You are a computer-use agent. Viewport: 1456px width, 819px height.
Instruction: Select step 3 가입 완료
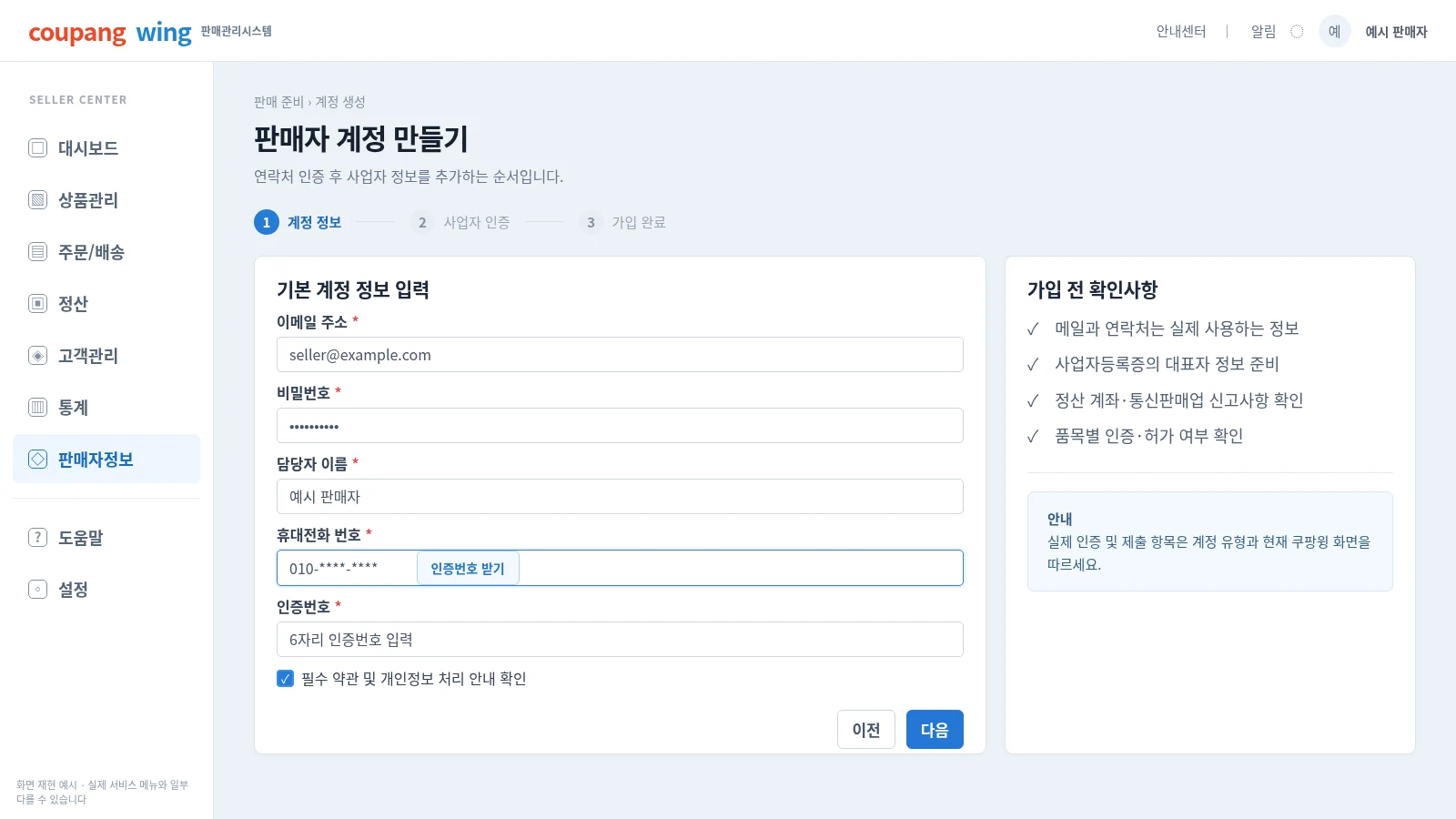(622, 222)
